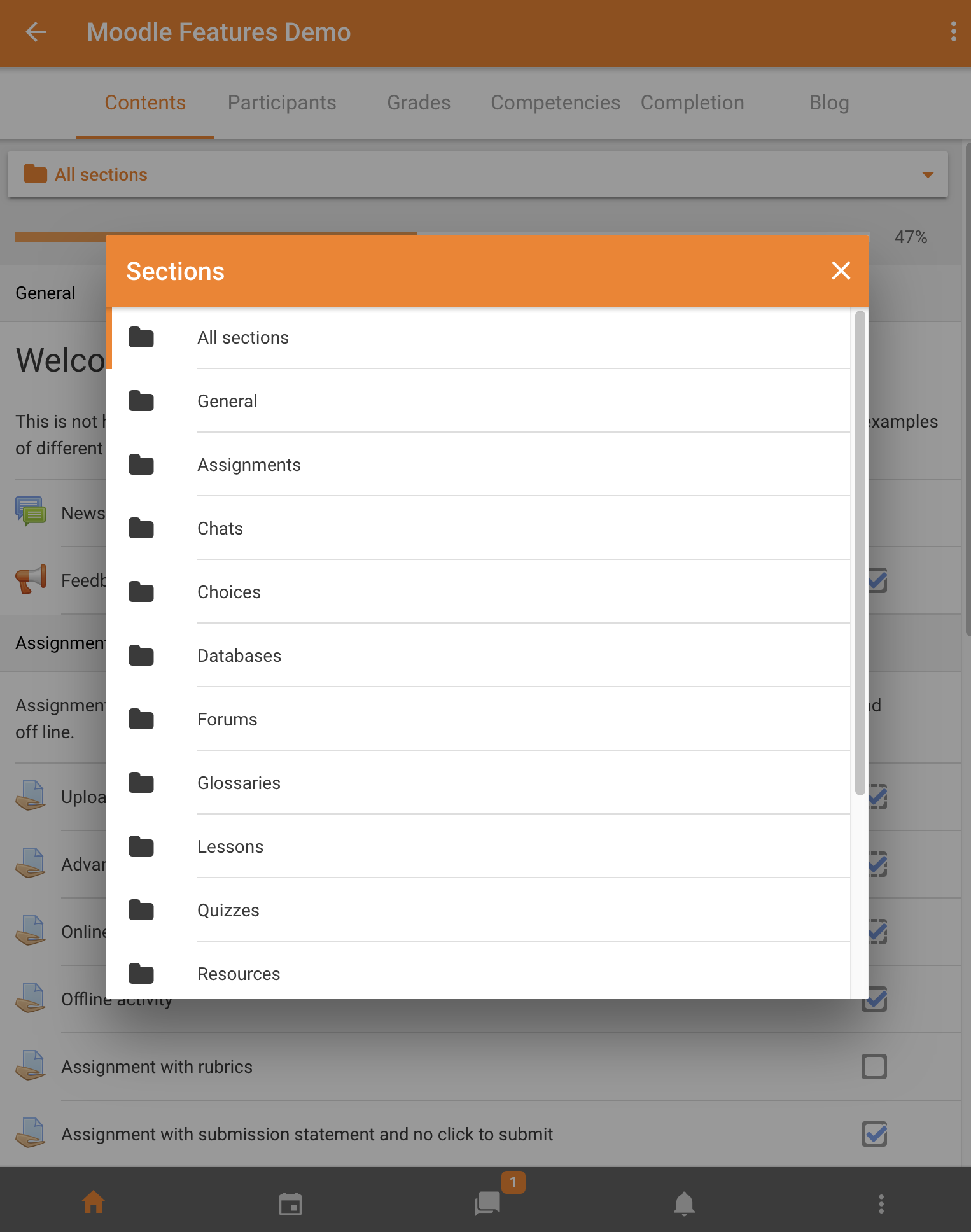Click the Offline activity assignment icon
Image resolution: width=971 pixels, height=1232 pixels.
(x=31, y=998)
